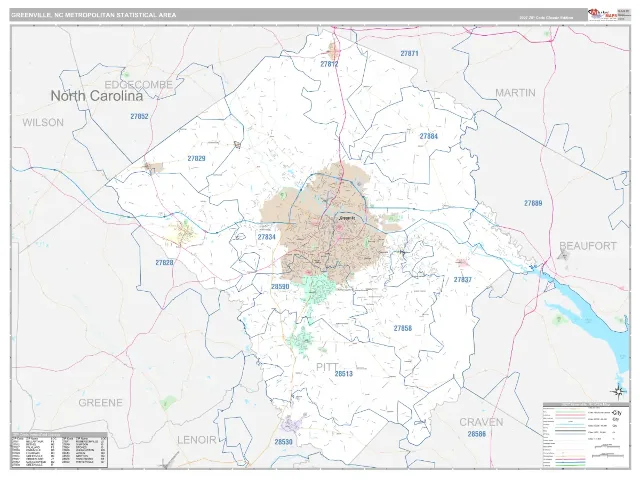
Task: Click ZIP code 27871 label
Action: tap(409, 53)
